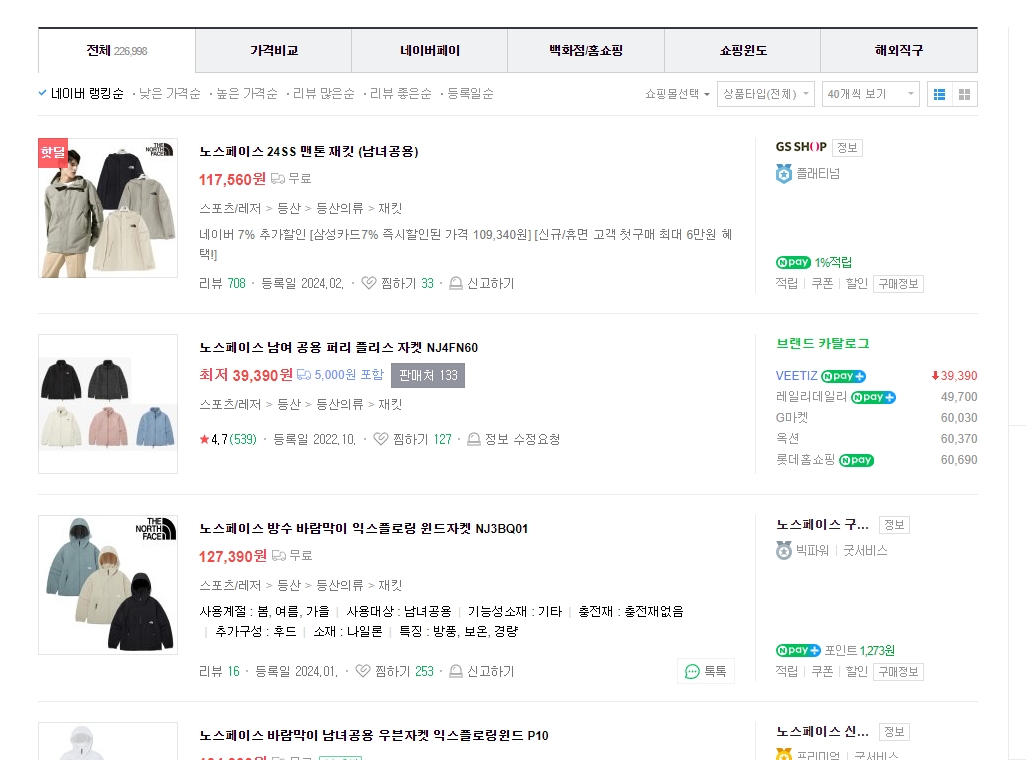Click GS SHOP 플래티넘 badge icon
1026x760 pixels.
(784, 173)
